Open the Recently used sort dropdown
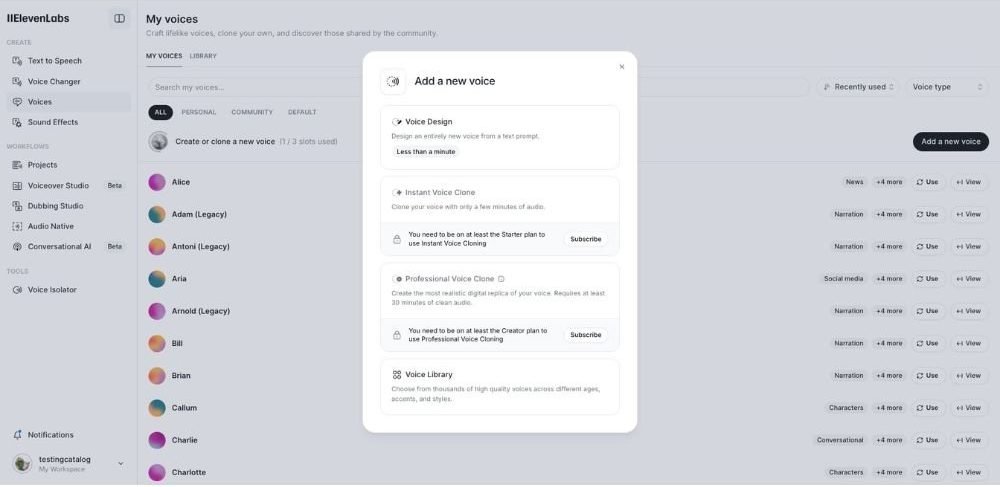Image resolution: width=1000 pixels, height=487 pixels. point(858,87)
